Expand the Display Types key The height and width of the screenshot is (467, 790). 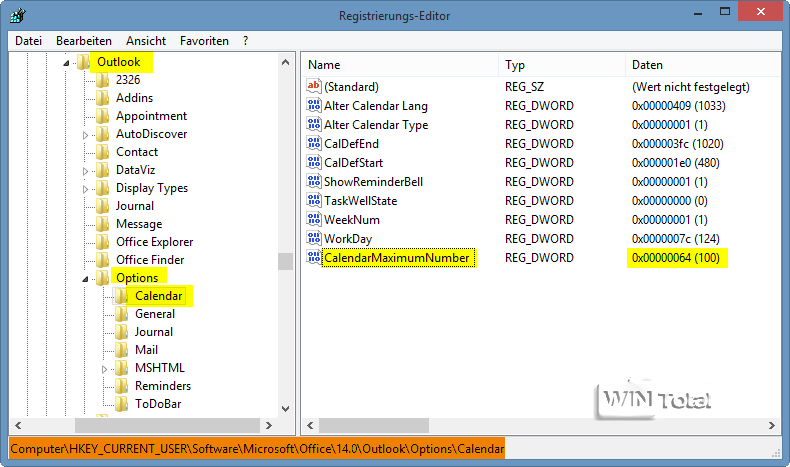click(x=85, y=189)
